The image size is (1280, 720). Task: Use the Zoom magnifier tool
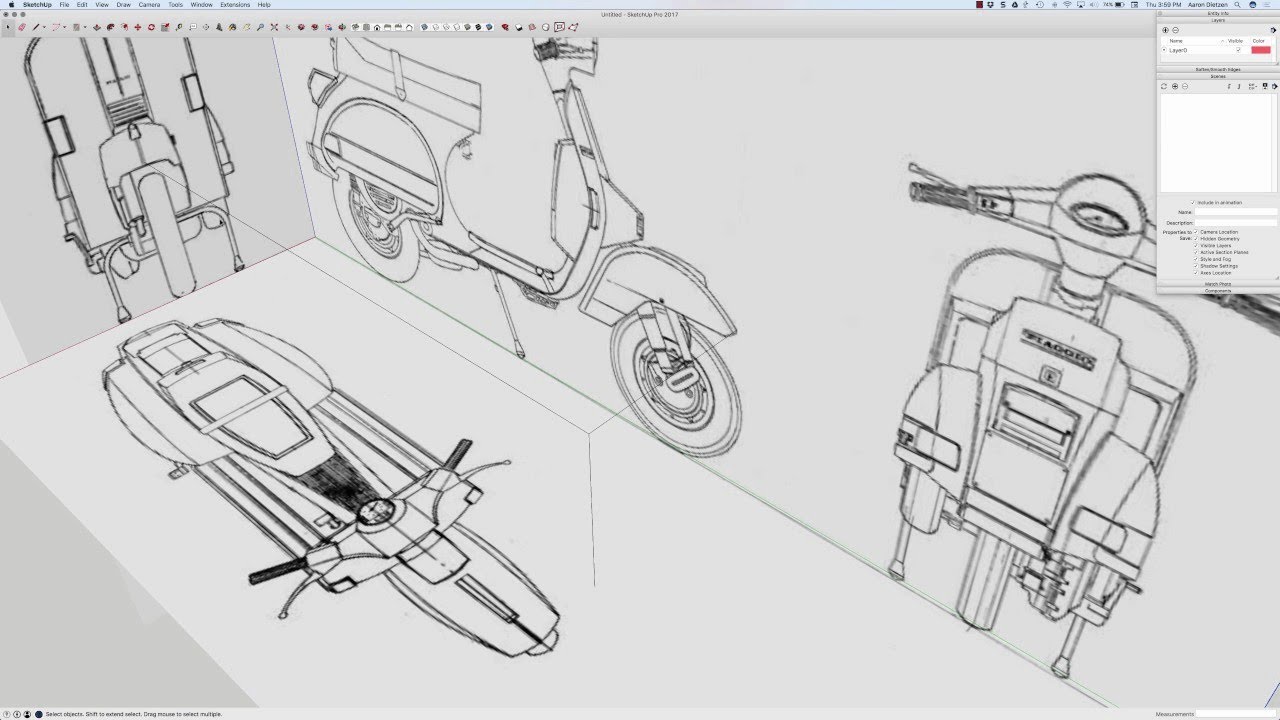click(260, 27)
